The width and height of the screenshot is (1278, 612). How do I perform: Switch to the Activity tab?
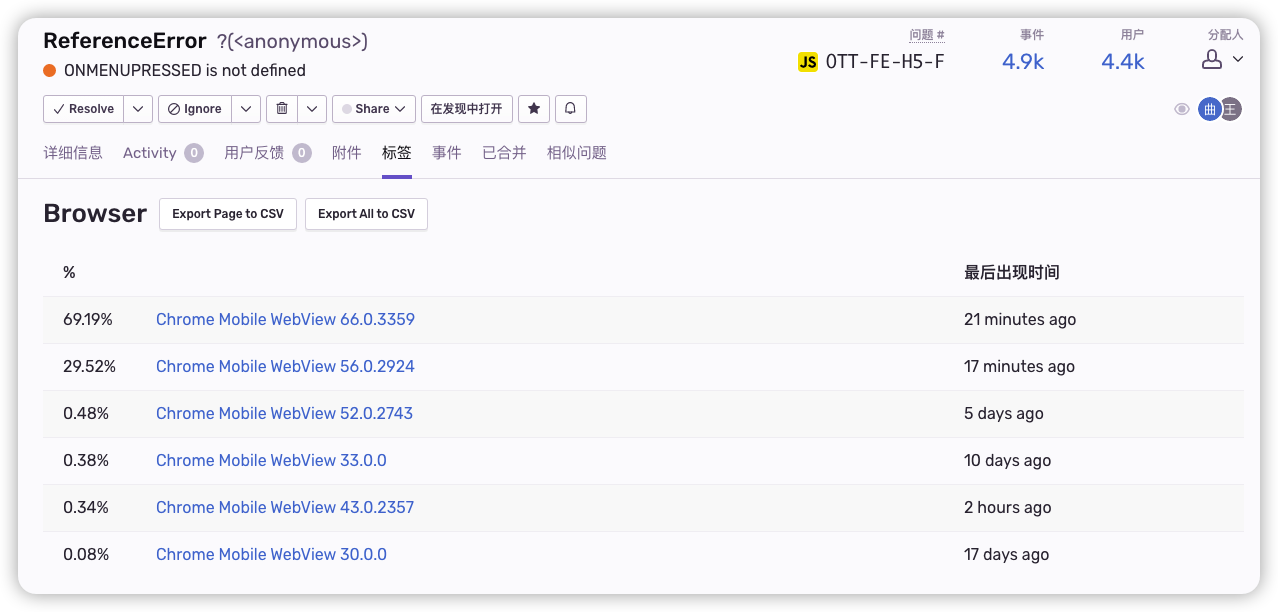151,152
